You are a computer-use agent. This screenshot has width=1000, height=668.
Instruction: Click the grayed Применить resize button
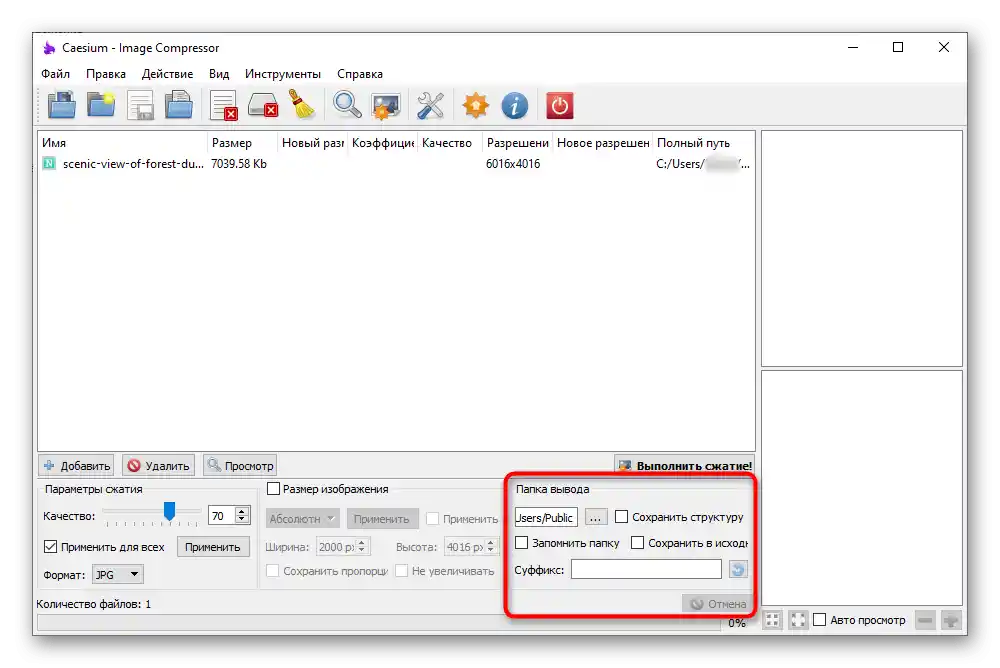pos(382,519)
